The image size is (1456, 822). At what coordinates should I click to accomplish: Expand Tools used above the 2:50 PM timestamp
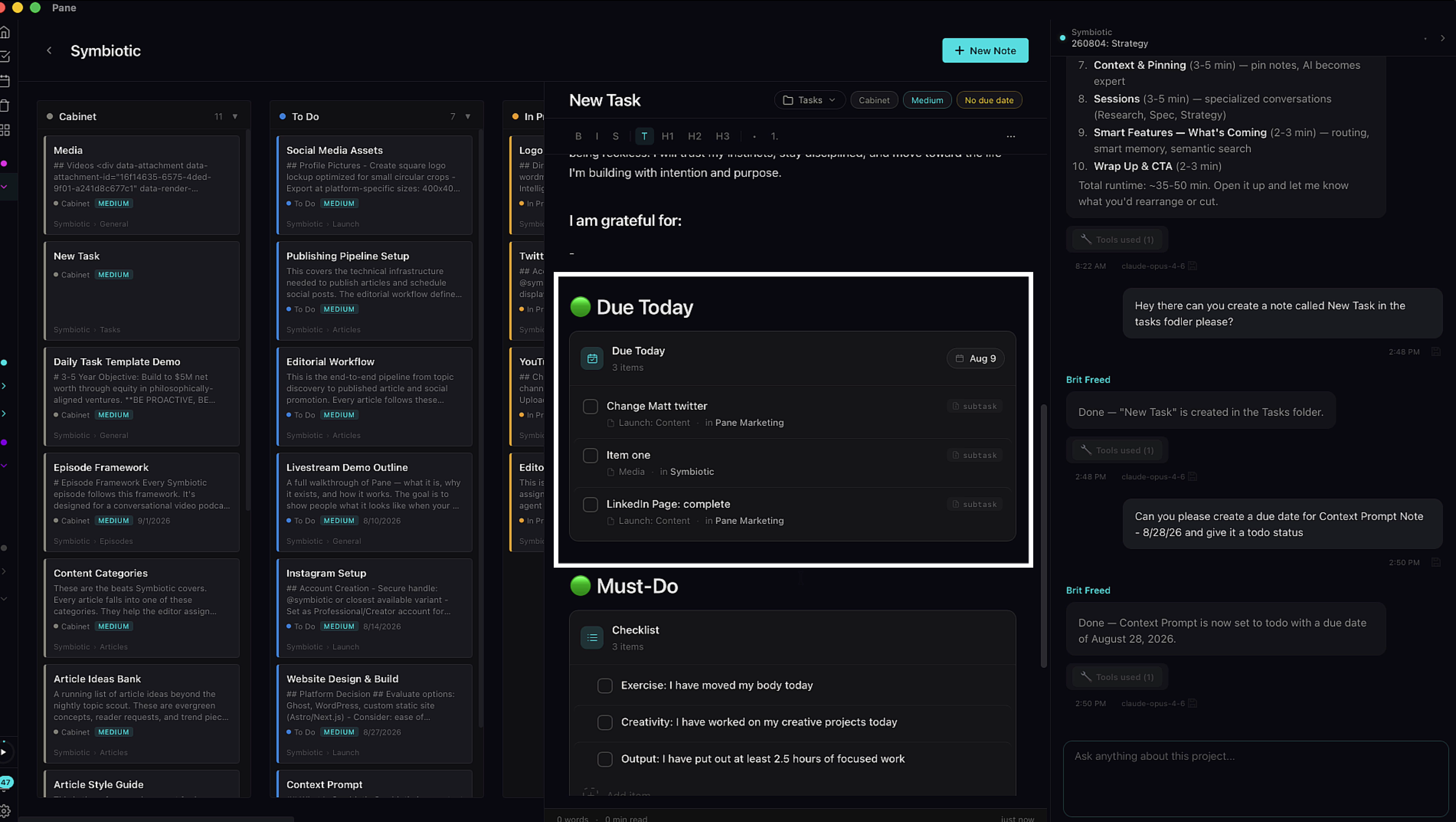1117,677
